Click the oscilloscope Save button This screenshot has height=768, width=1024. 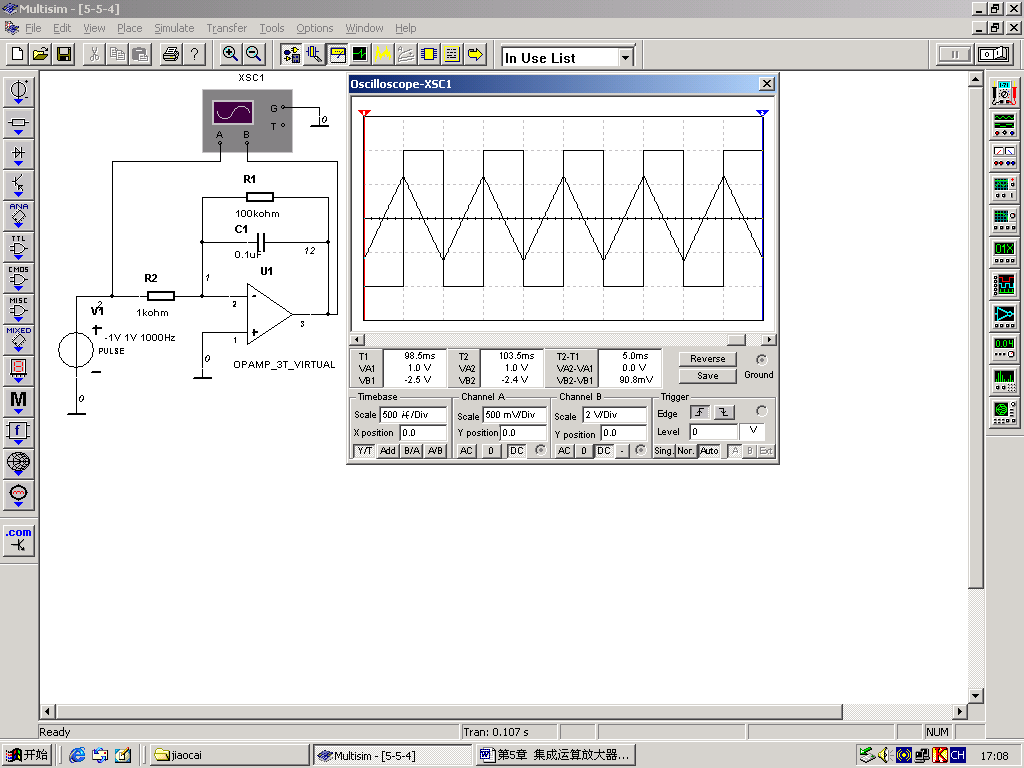tap(707, 376)
